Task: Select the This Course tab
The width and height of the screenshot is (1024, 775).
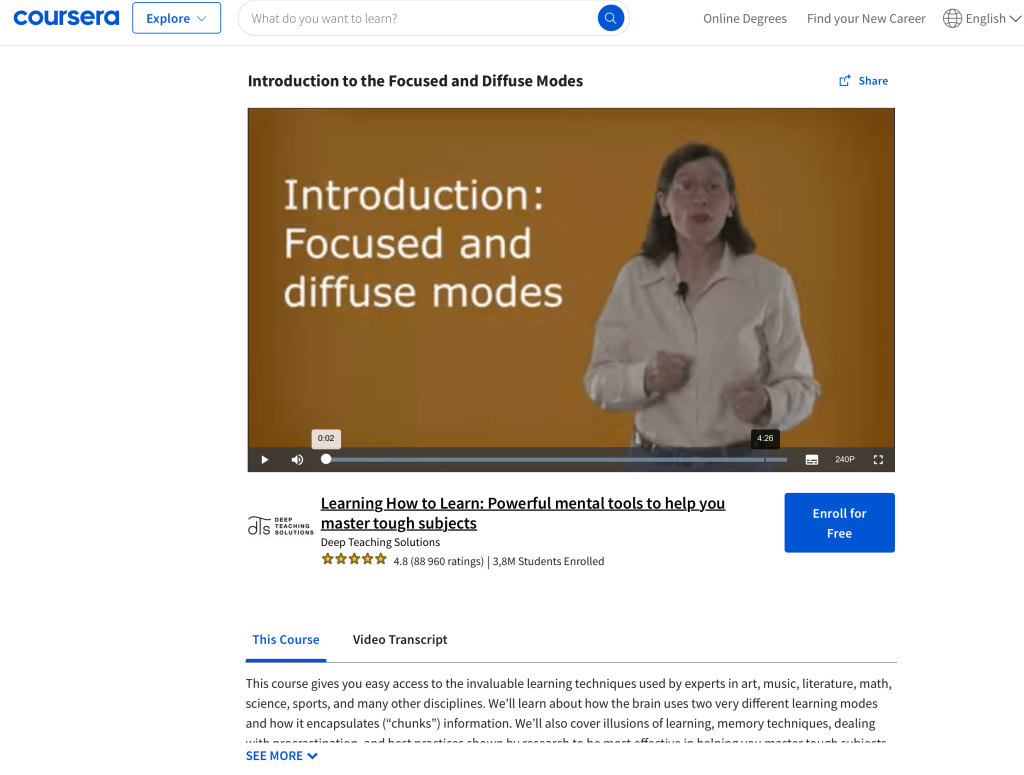Action: pyautogui.click(x=286, y=640)
